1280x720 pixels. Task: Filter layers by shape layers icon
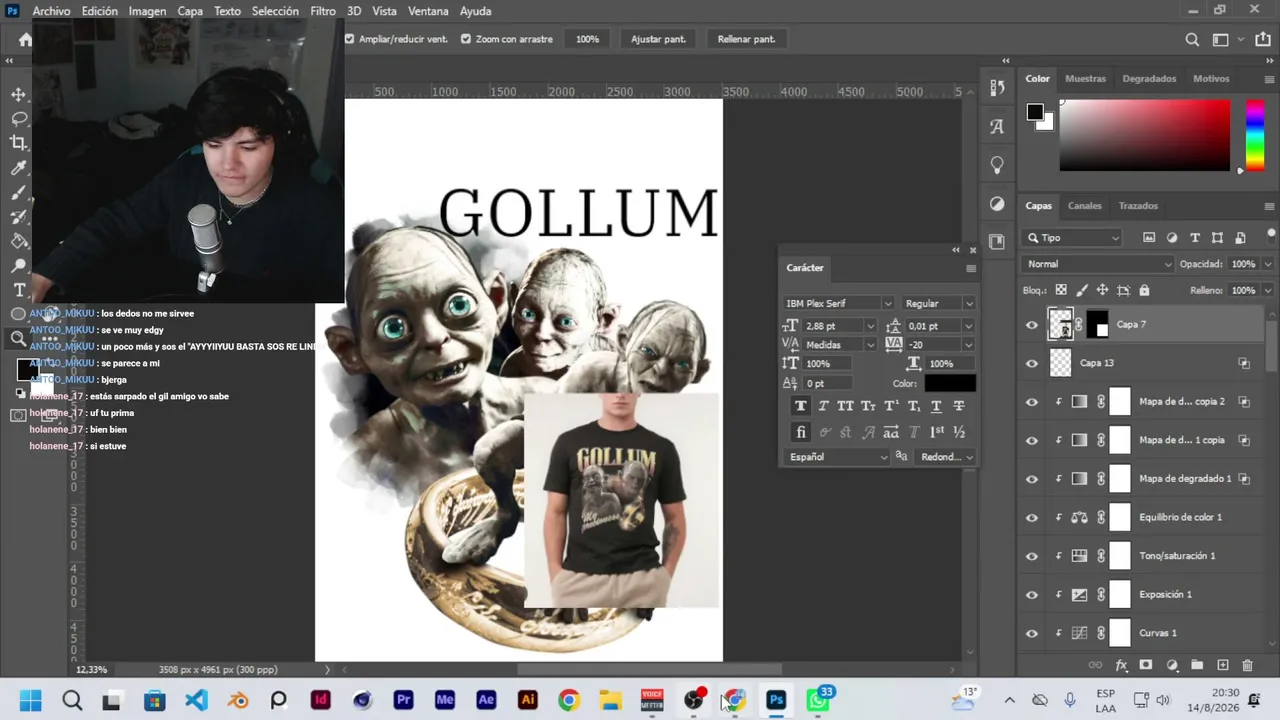[x=1217, y=238]
